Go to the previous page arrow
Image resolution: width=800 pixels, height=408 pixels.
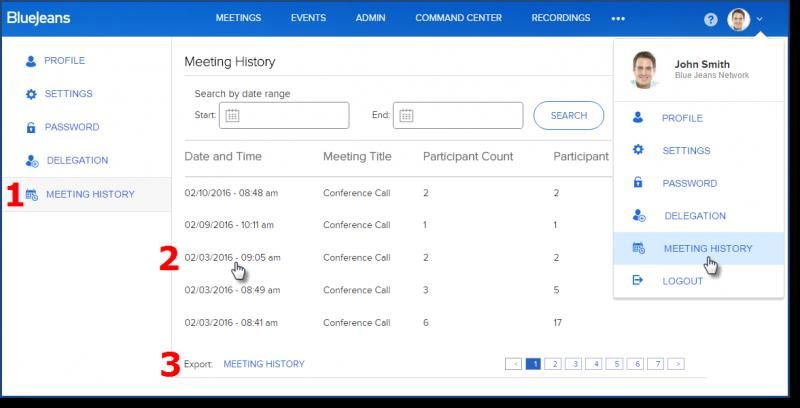tap(513, 364)
